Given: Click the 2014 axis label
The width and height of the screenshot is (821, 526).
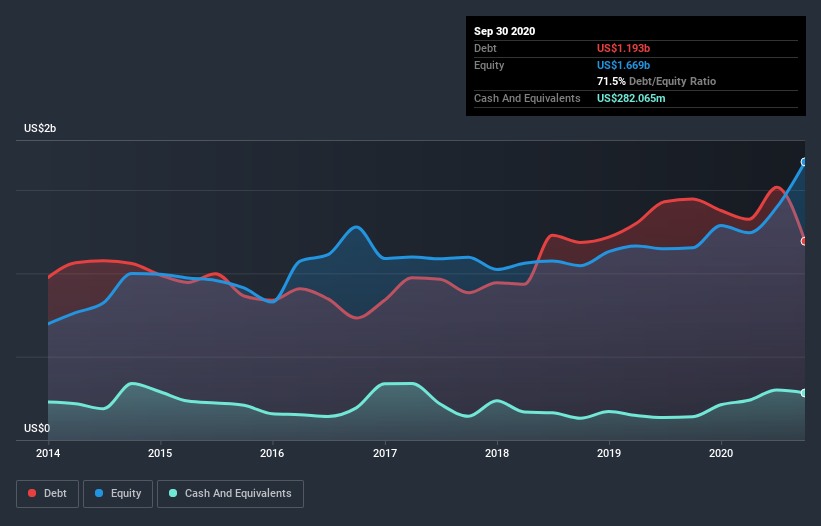Looking at the screenshot, I should pos(48,453).
